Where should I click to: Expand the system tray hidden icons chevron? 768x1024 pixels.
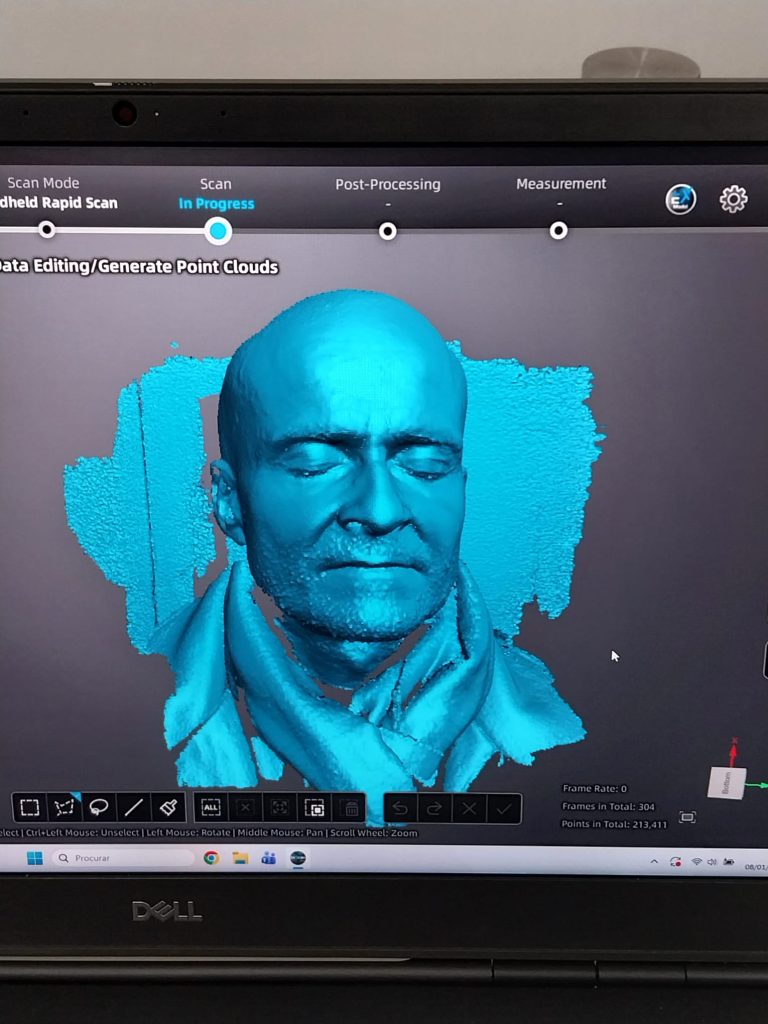[654, 861]
